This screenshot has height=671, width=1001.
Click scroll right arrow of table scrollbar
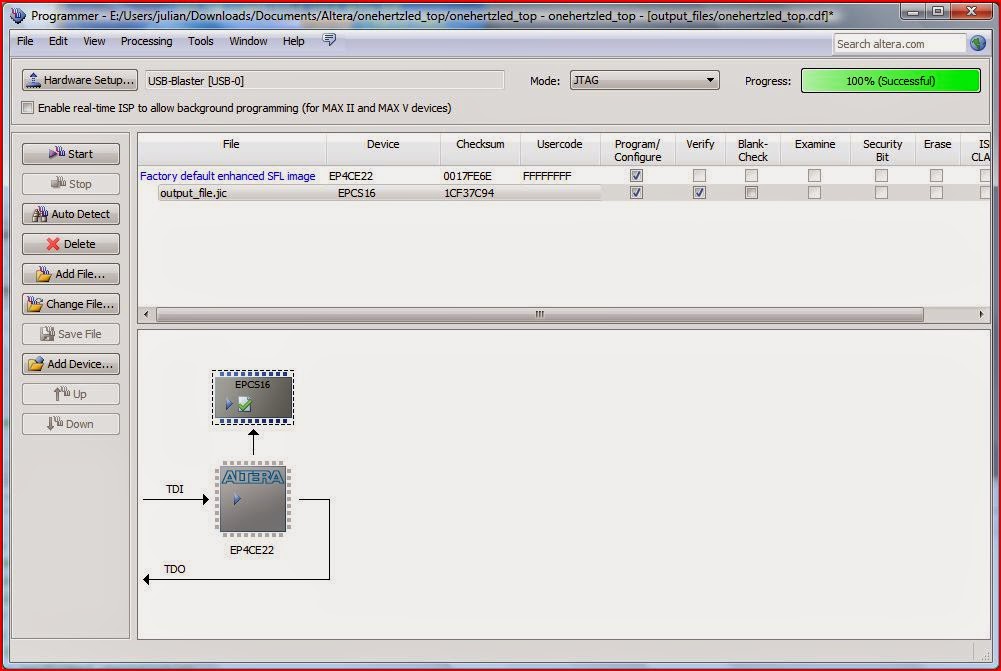click(x=981, y=314)
